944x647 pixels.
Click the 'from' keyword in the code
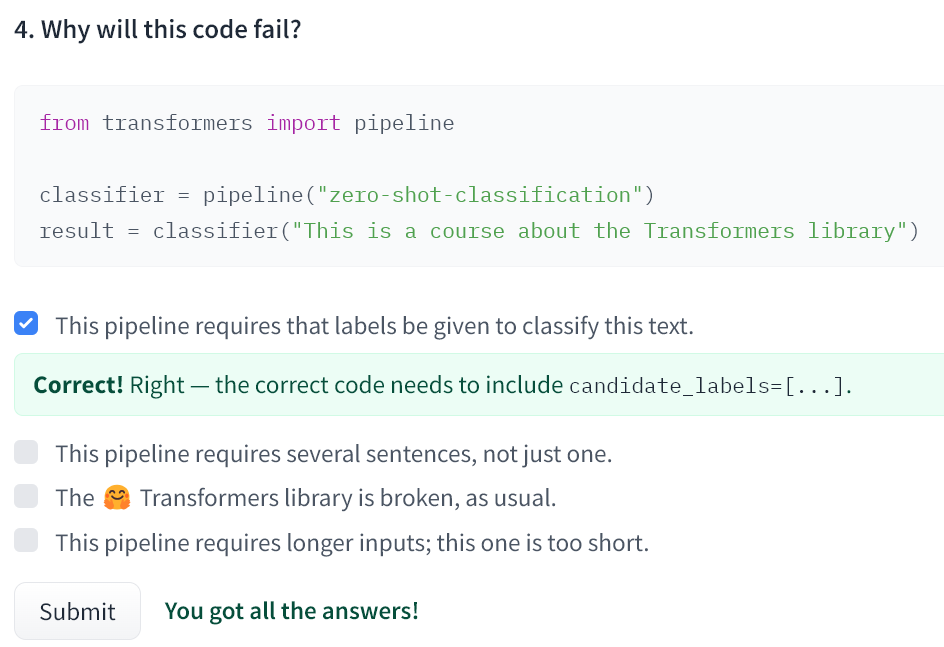click(64, 123)
